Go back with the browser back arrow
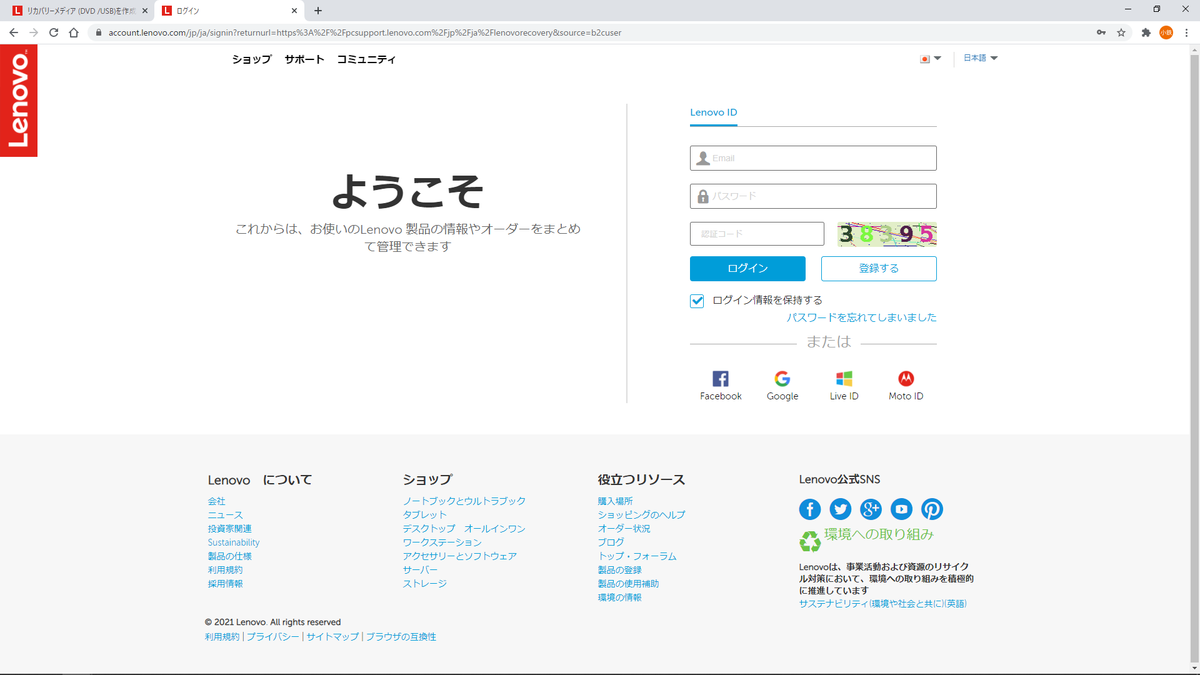1200x675 pixels. pos(13,32)
